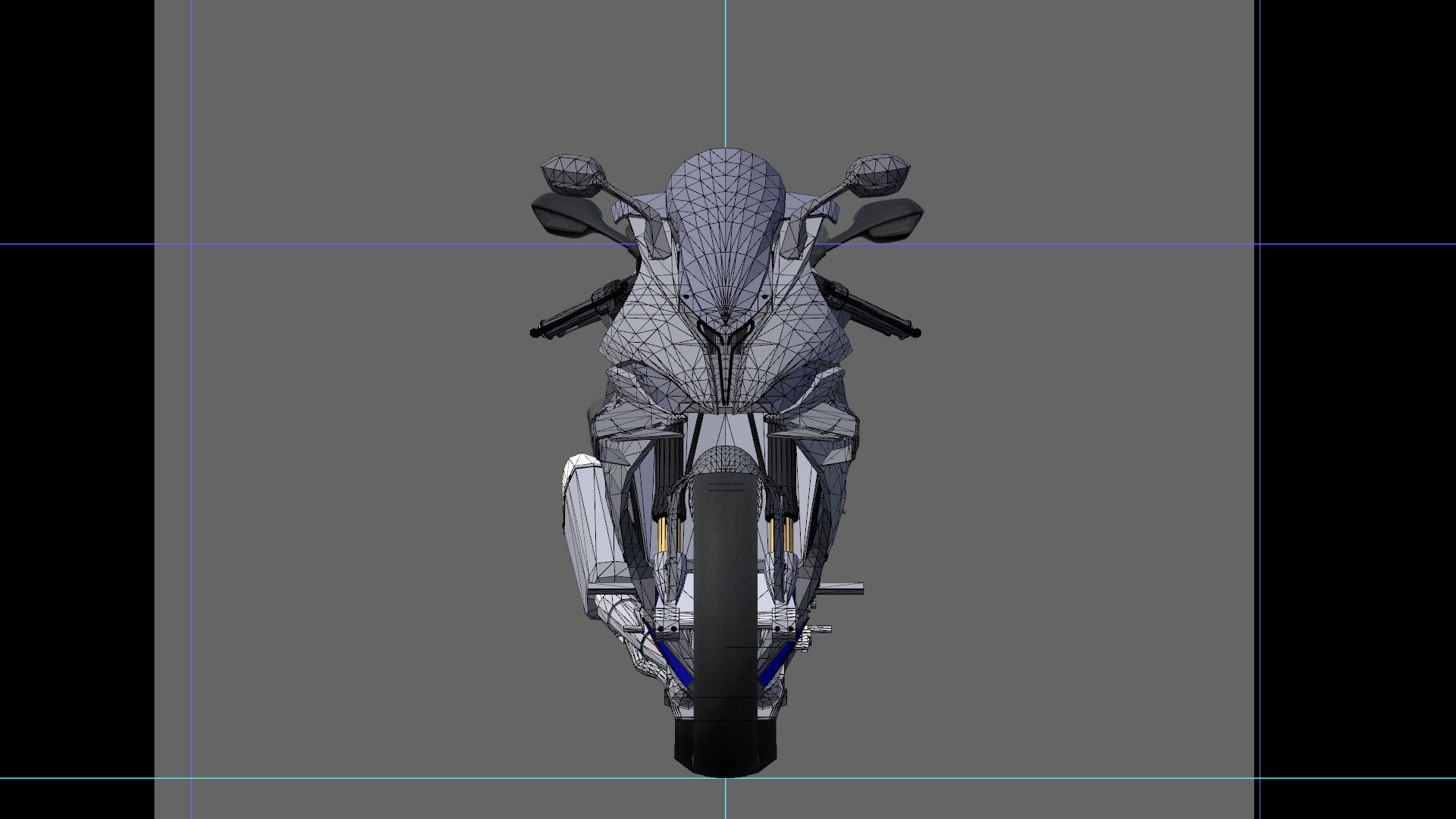Select the upper wireframe mirror on screen left
The width and height of the screenshot is (1456, 819).
pos(574,174)
